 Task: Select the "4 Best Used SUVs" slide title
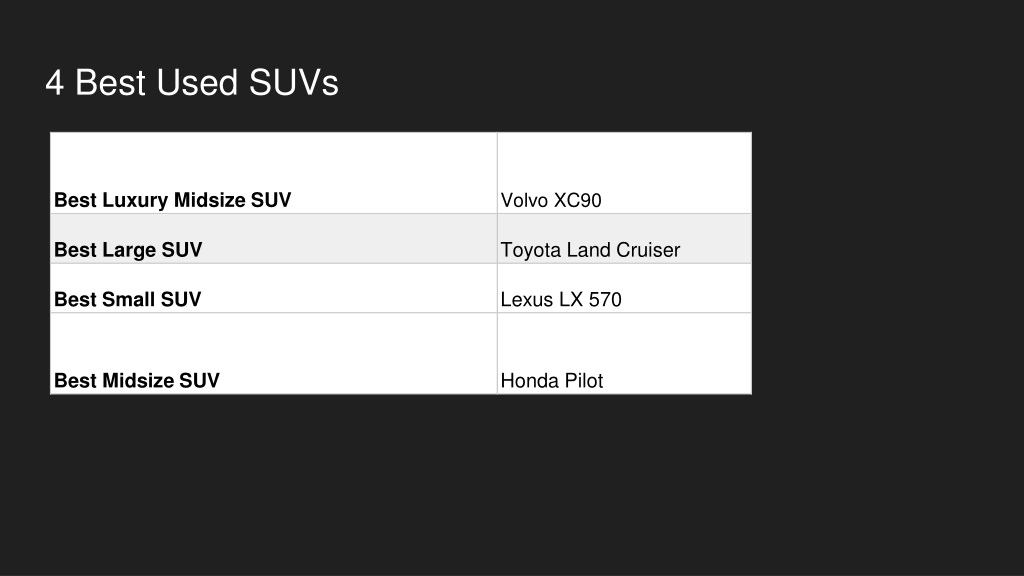tap(192, 83)
